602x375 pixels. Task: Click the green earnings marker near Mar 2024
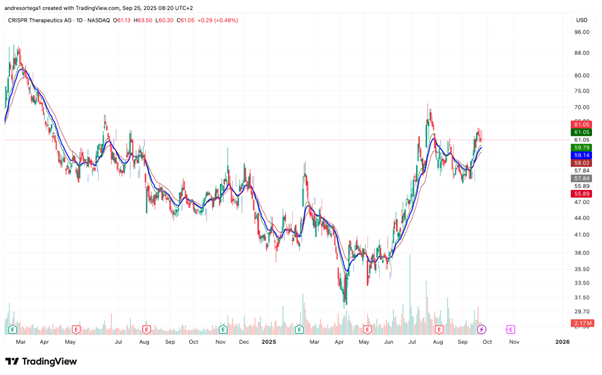13,329
